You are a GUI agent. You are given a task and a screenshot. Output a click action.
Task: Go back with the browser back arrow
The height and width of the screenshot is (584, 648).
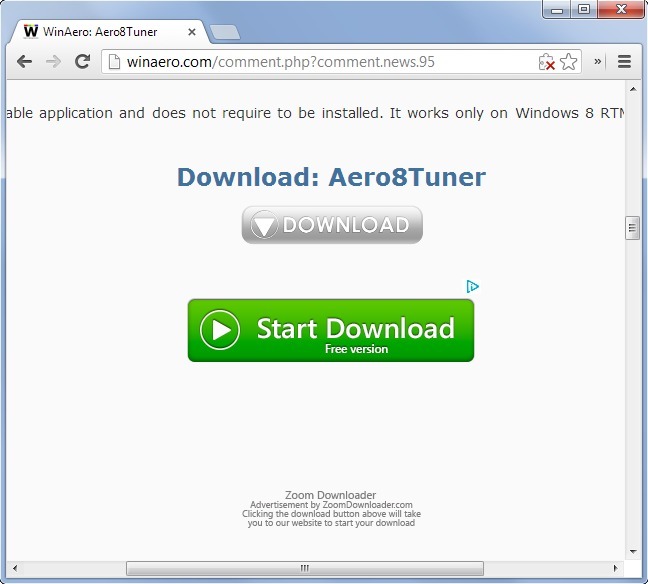(24, 62)
